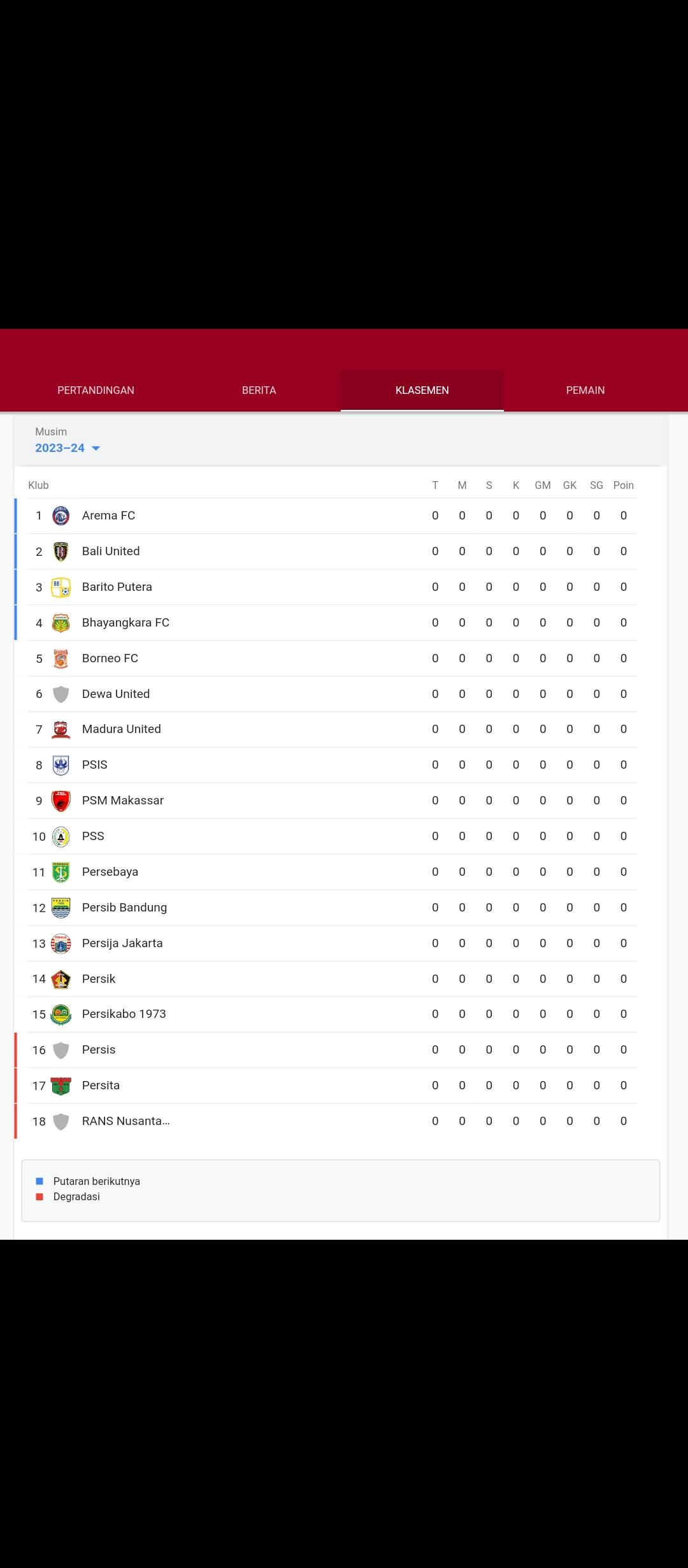
Task: Open the Madura United team row
Action: (x=333, y=729)
